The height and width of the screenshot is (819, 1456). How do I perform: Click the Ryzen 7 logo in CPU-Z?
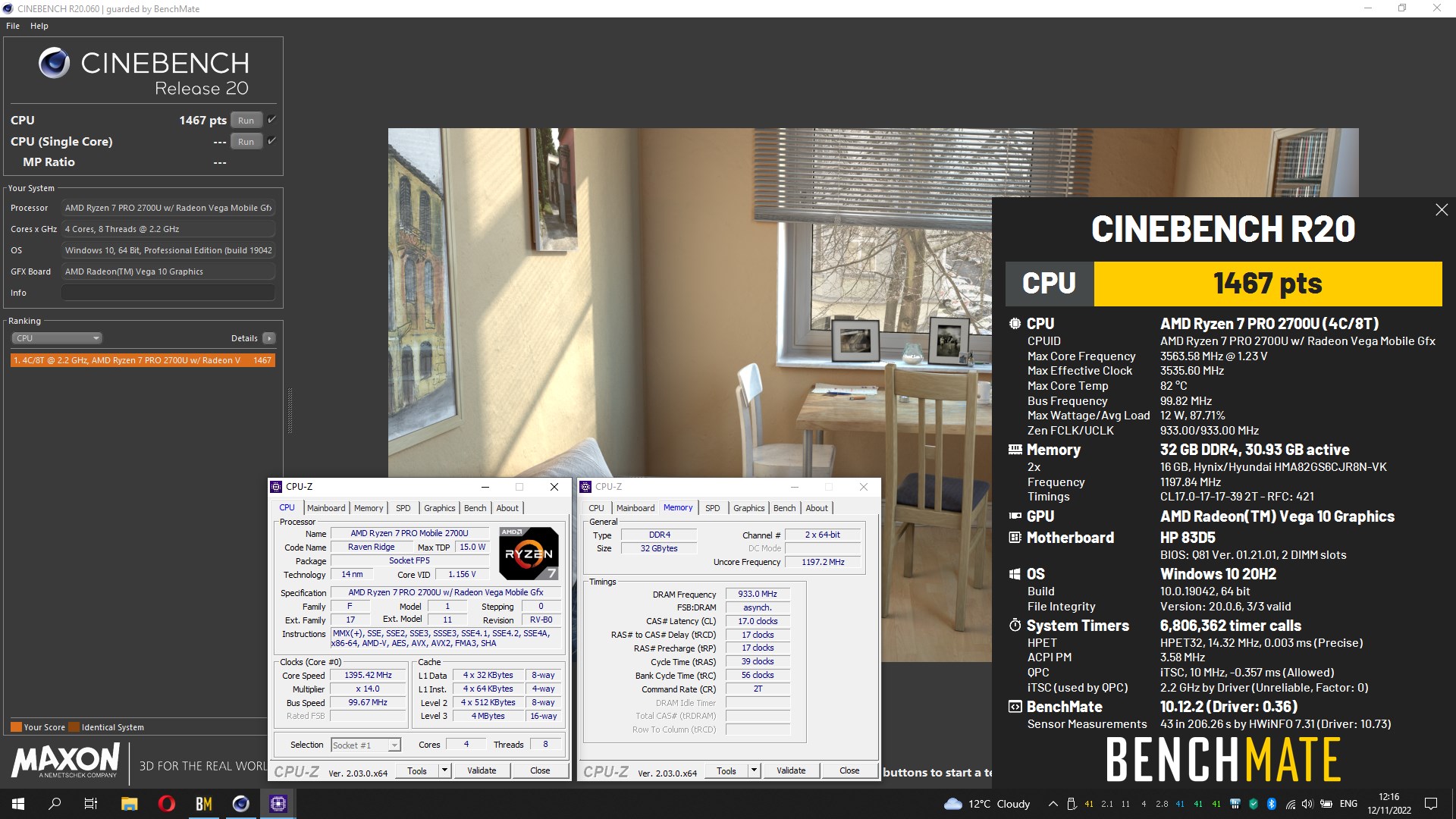tap(529, 554)
